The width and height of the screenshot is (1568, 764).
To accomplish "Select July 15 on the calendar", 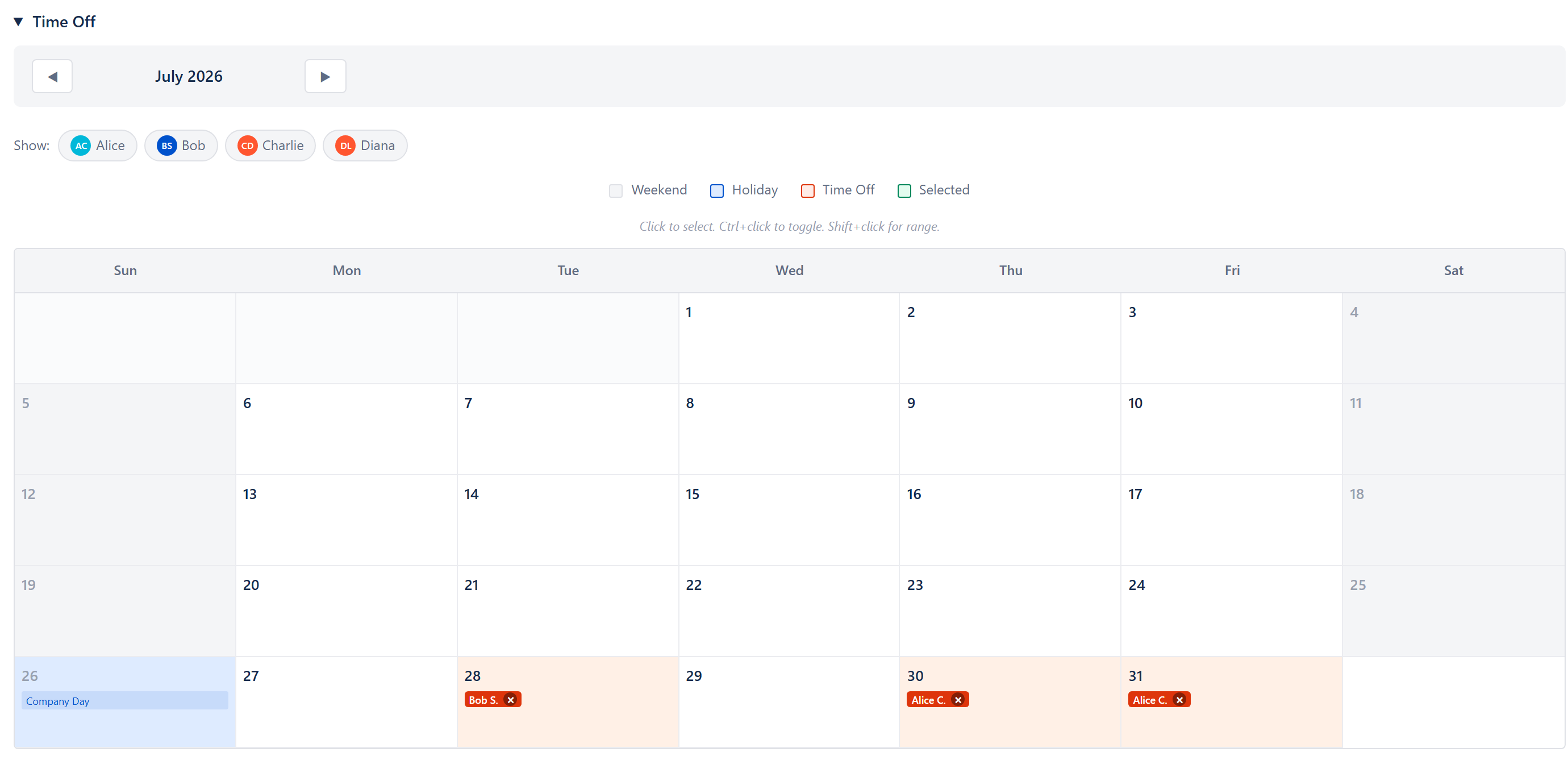I will click(789, 520).
